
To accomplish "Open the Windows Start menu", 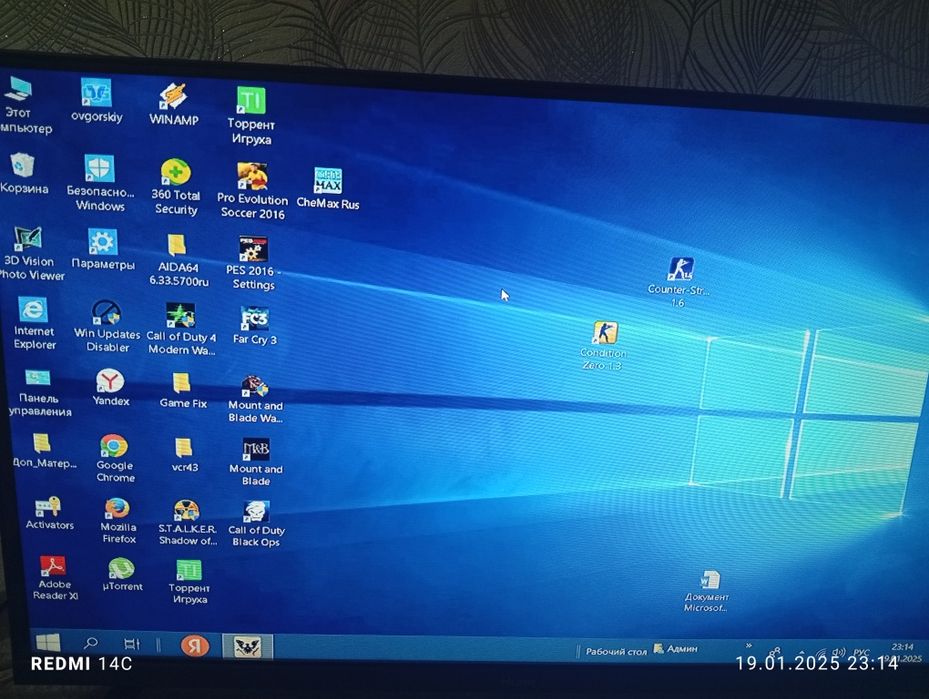I will [48, 643].
